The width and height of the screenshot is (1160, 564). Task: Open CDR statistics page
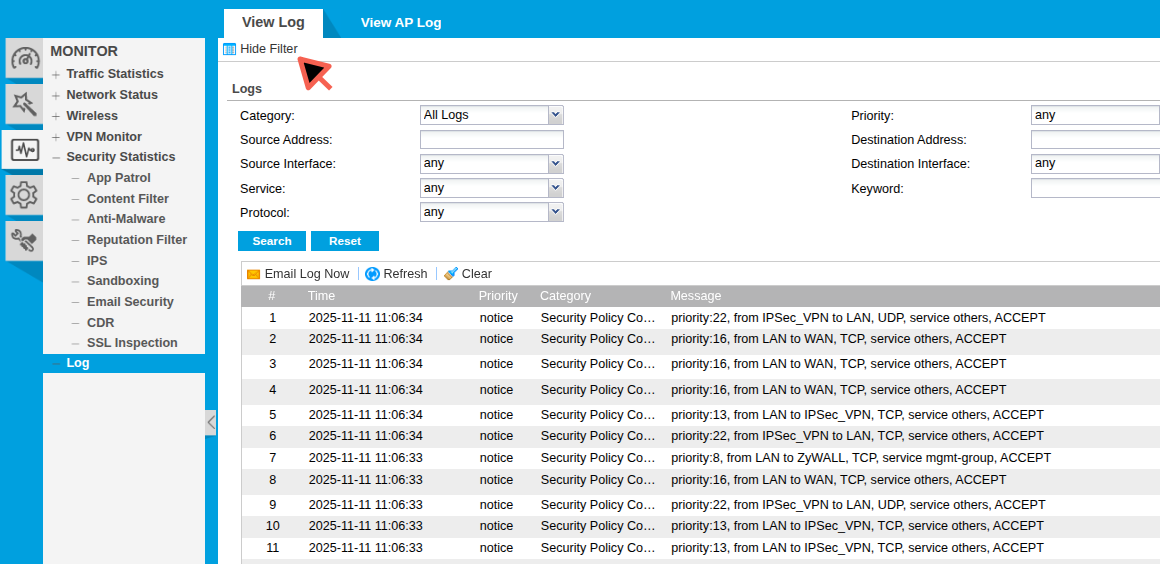pyautogui.click(x=101, y=323)
